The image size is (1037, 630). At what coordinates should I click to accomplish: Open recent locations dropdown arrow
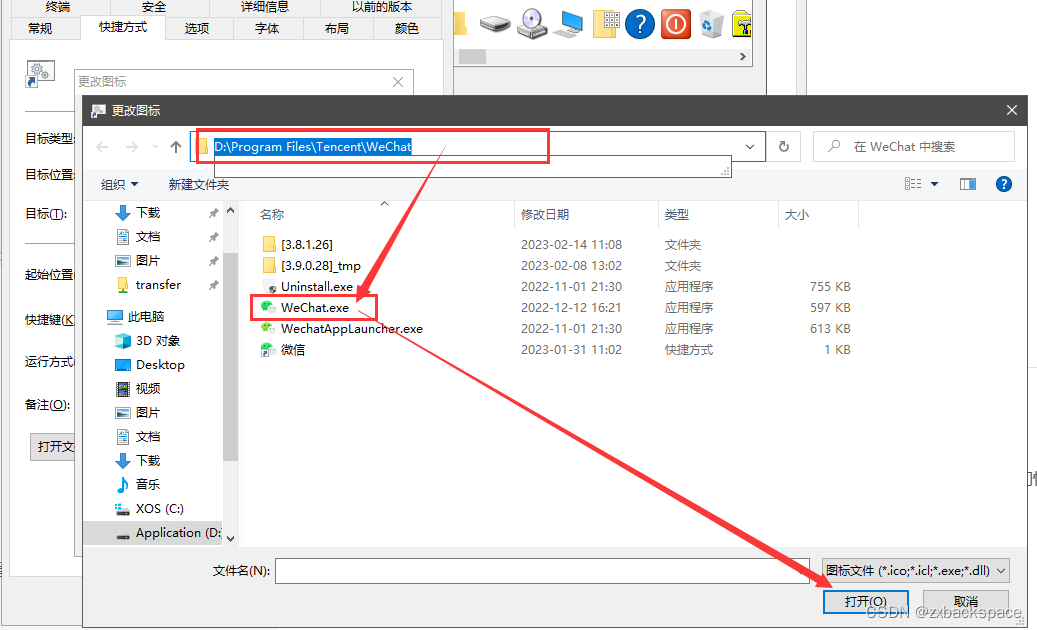[155, 147]
